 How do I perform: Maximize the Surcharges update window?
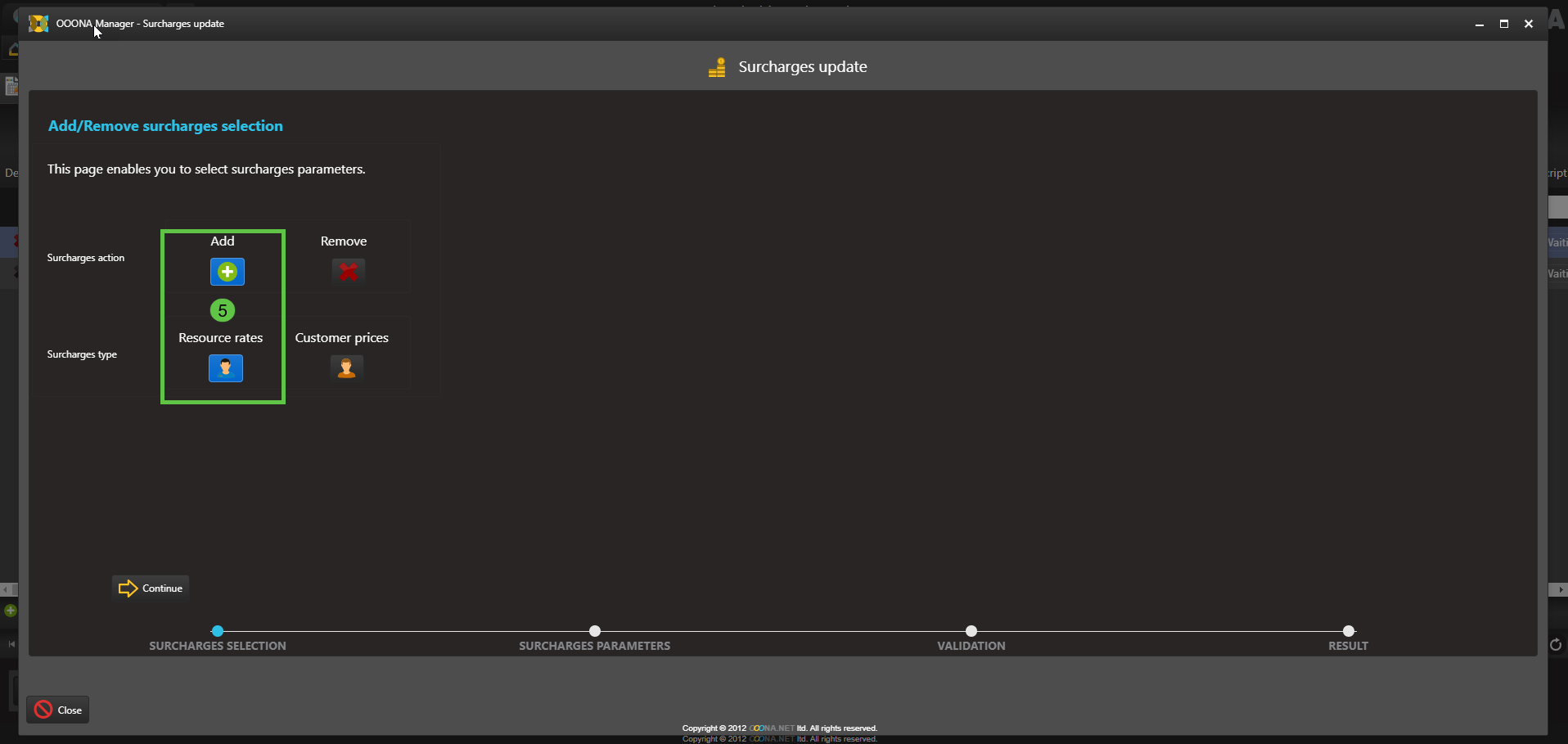pos(1503,25)
